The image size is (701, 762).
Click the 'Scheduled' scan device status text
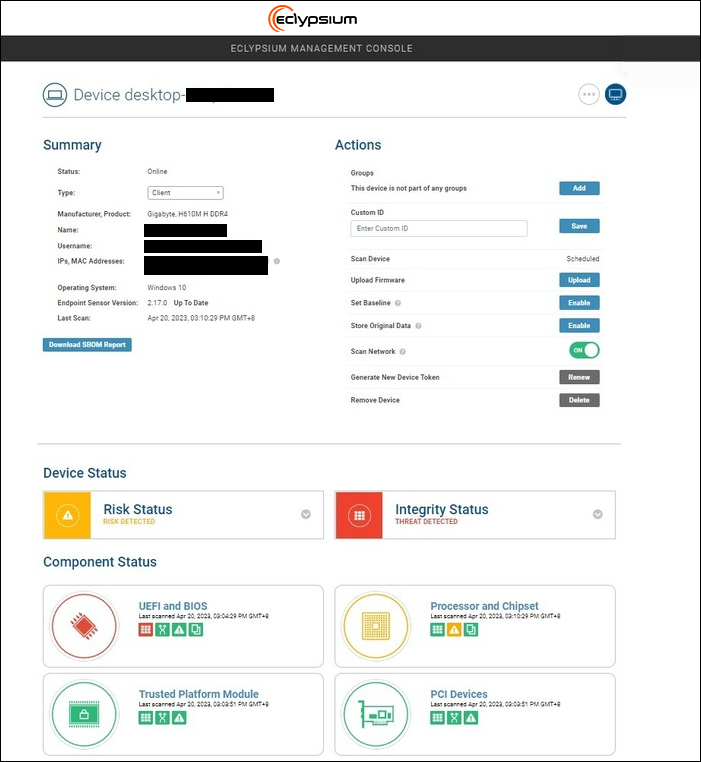click(x=582, y=259)
